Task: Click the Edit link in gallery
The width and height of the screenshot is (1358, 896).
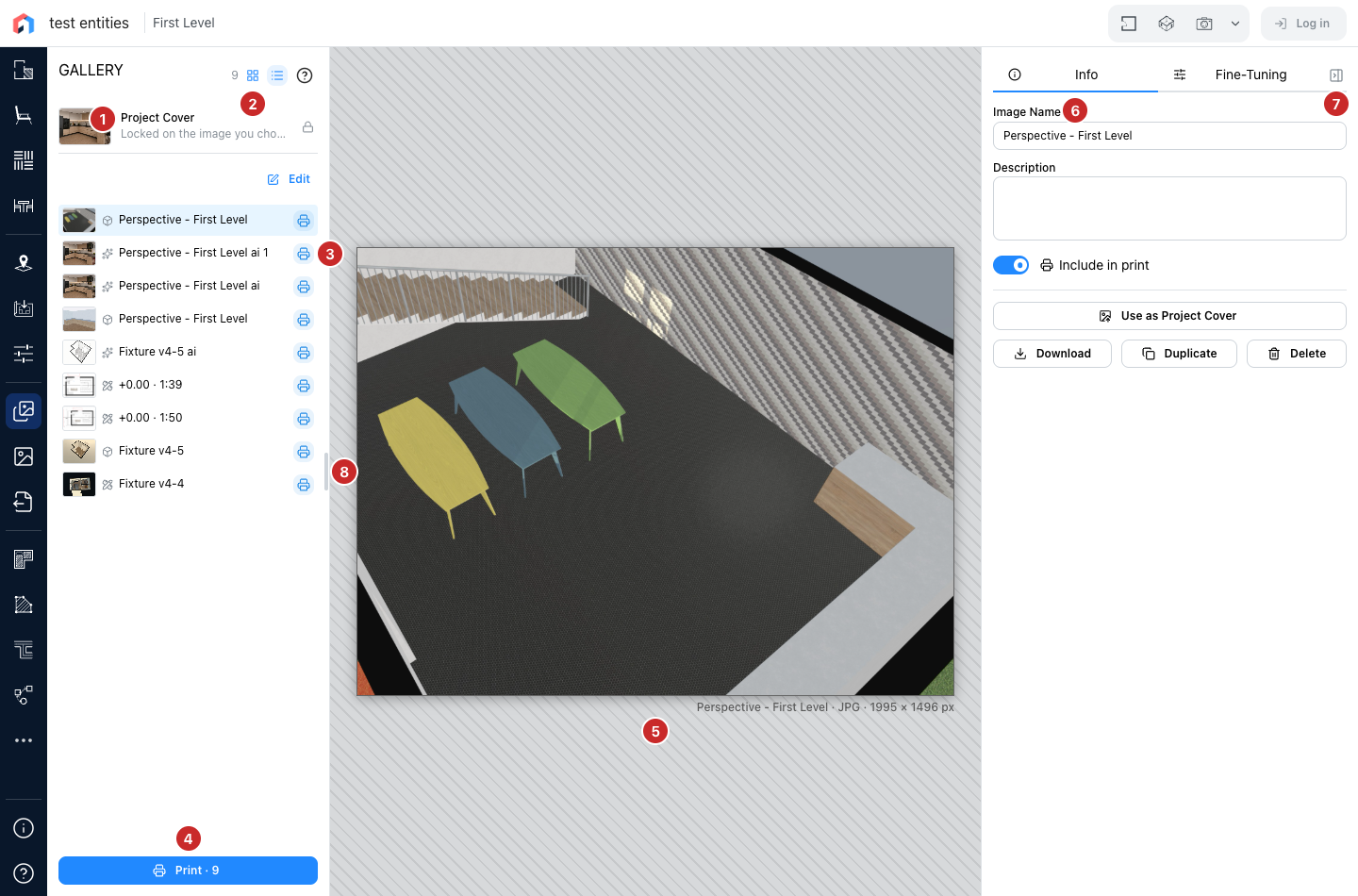Action: point(289,179)
